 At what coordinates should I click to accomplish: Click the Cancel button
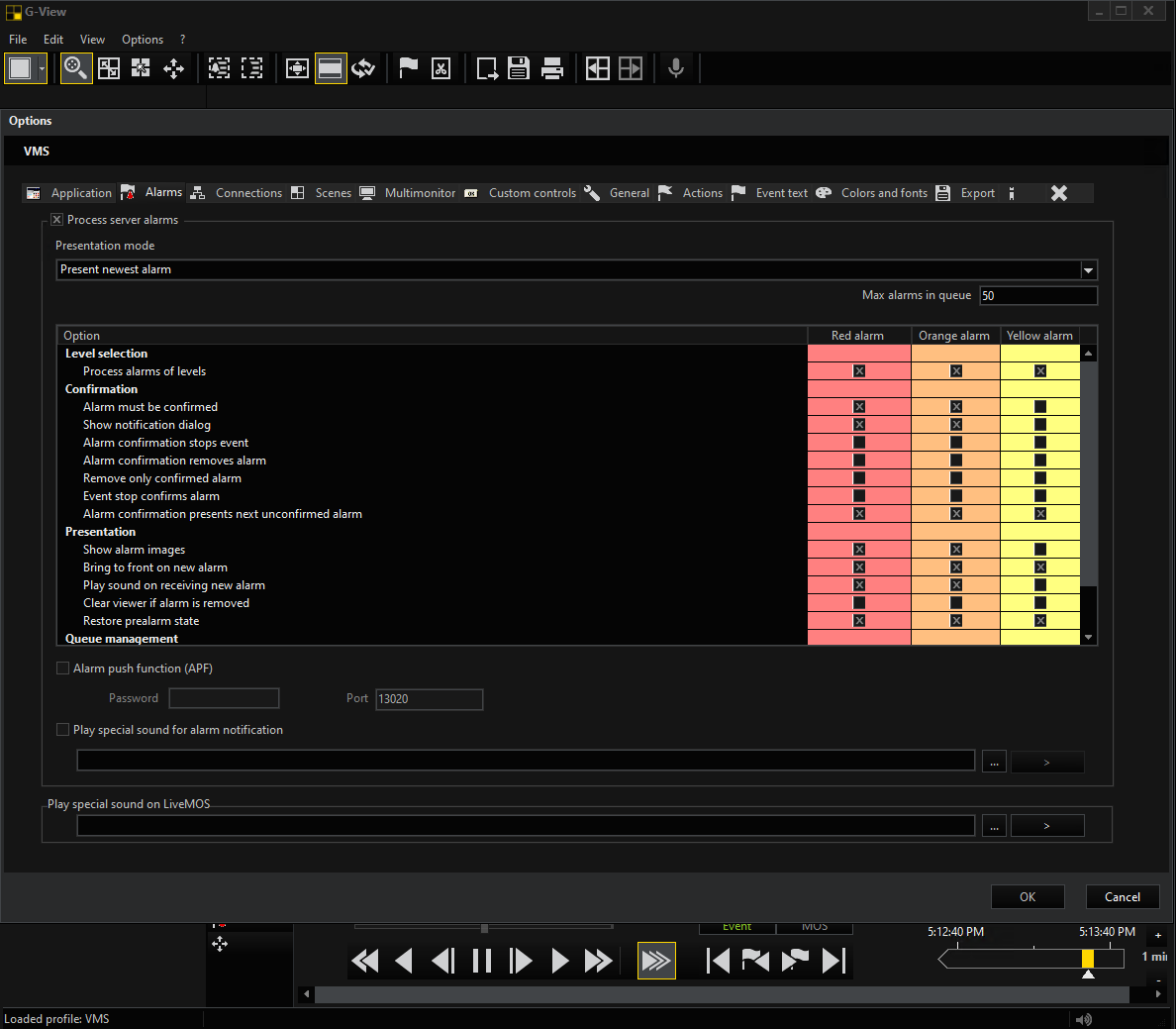[1122, 897]
